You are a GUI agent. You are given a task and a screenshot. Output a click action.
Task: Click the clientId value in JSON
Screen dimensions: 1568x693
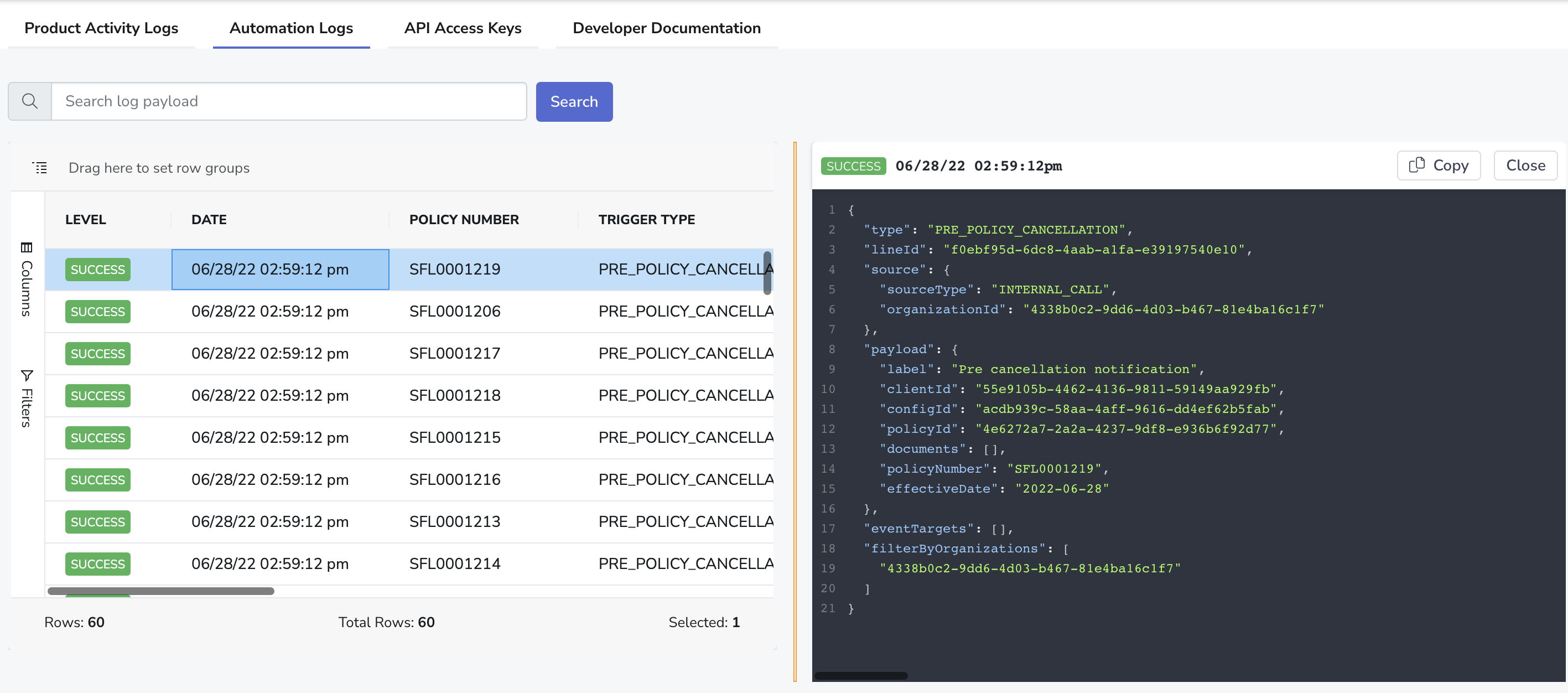[x=1125, y=389]
